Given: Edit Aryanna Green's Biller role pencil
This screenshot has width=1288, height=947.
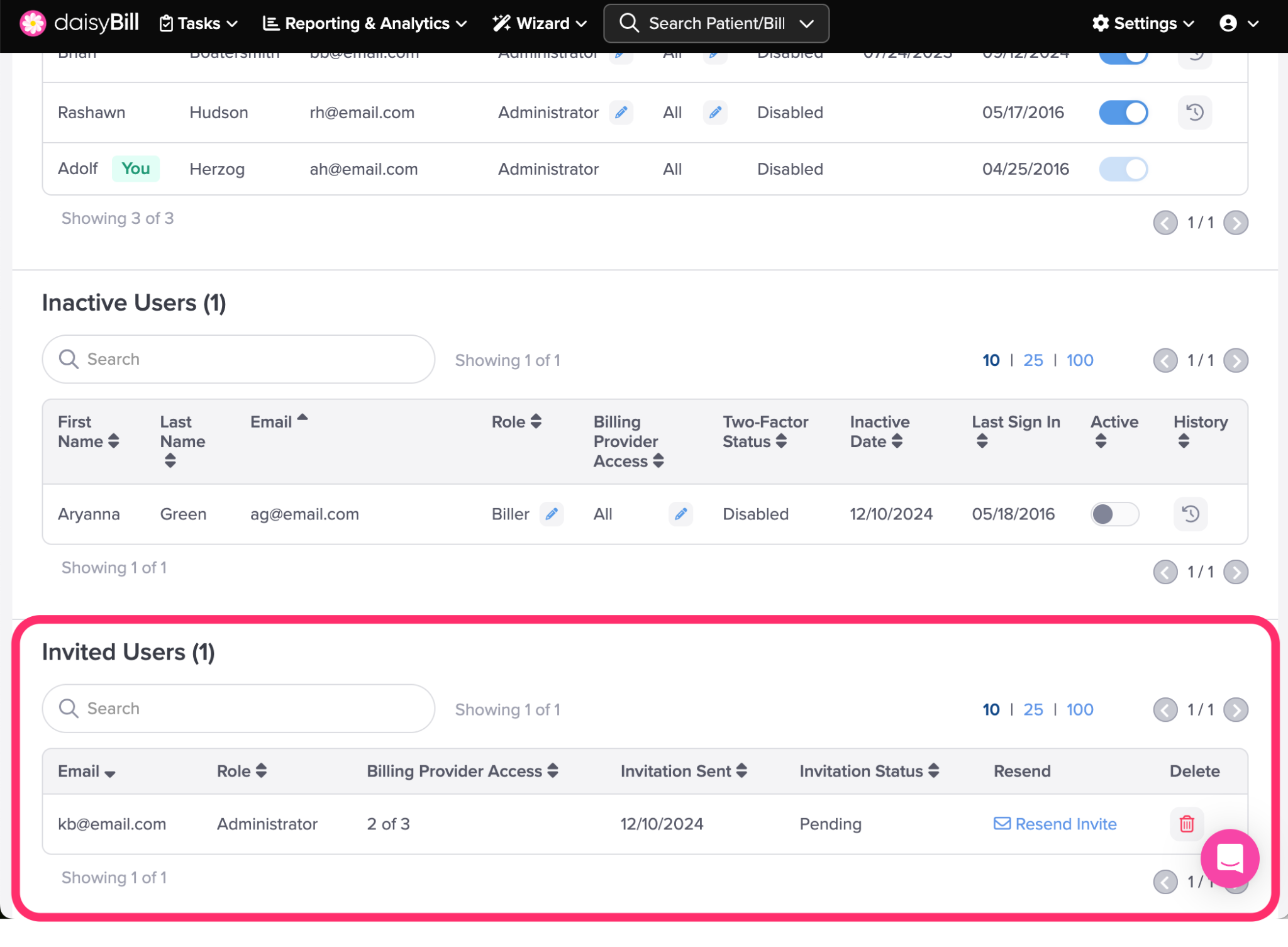Looking at the screenshot, I should pyautogui.click(x=552, y=514).
